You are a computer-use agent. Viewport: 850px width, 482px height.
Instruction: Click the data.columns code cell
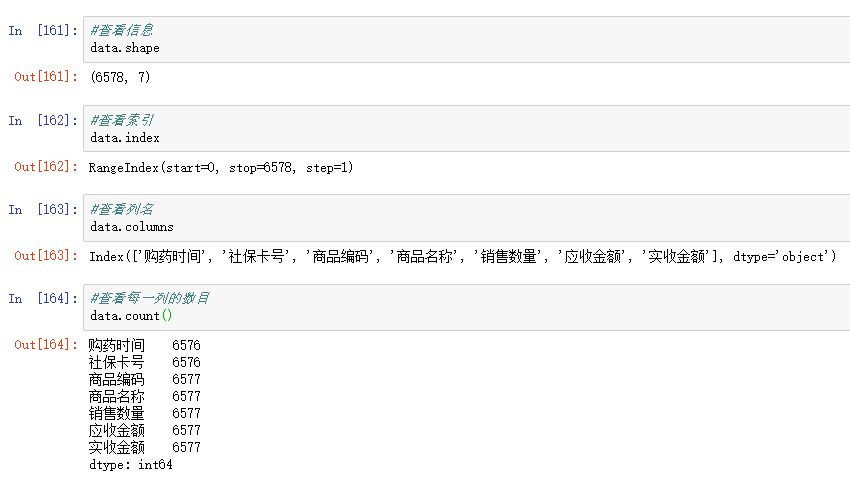click(x=466, y=218)
